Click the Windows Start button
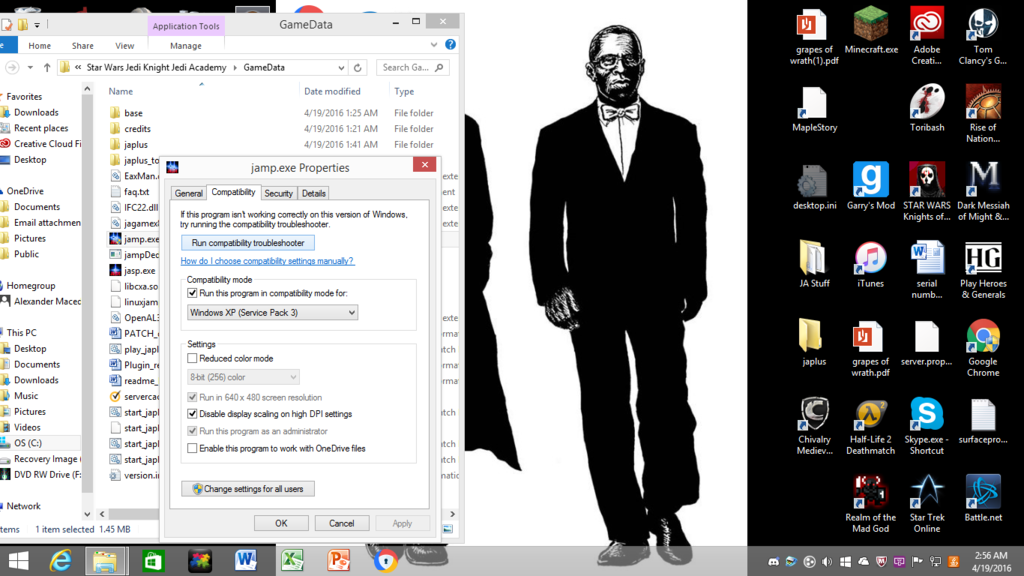The width and height of the screenshot is (1024, 576). click(18, 561)
